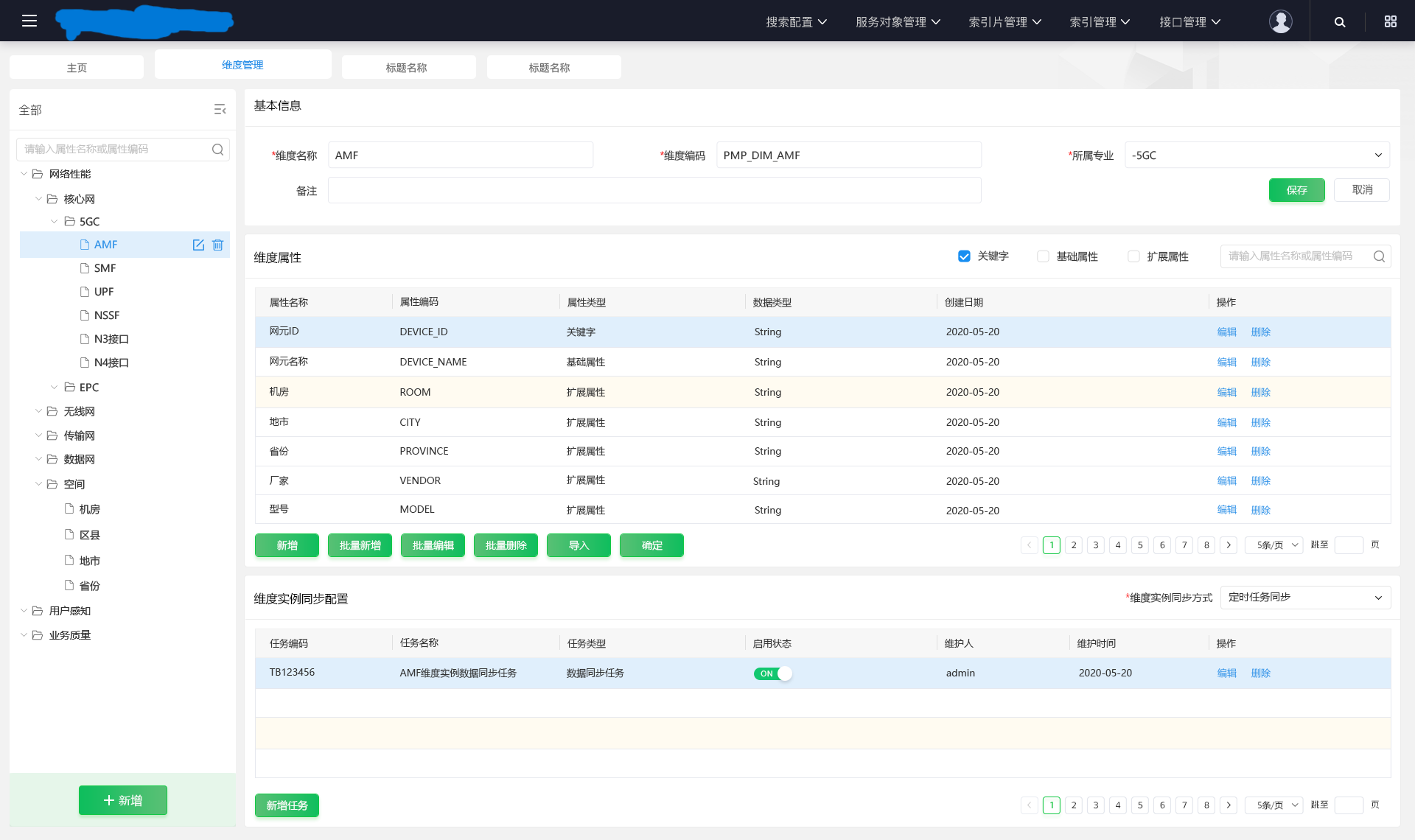
Task: Delete the AMF node with trash icon
Action: tap(217, 245)
